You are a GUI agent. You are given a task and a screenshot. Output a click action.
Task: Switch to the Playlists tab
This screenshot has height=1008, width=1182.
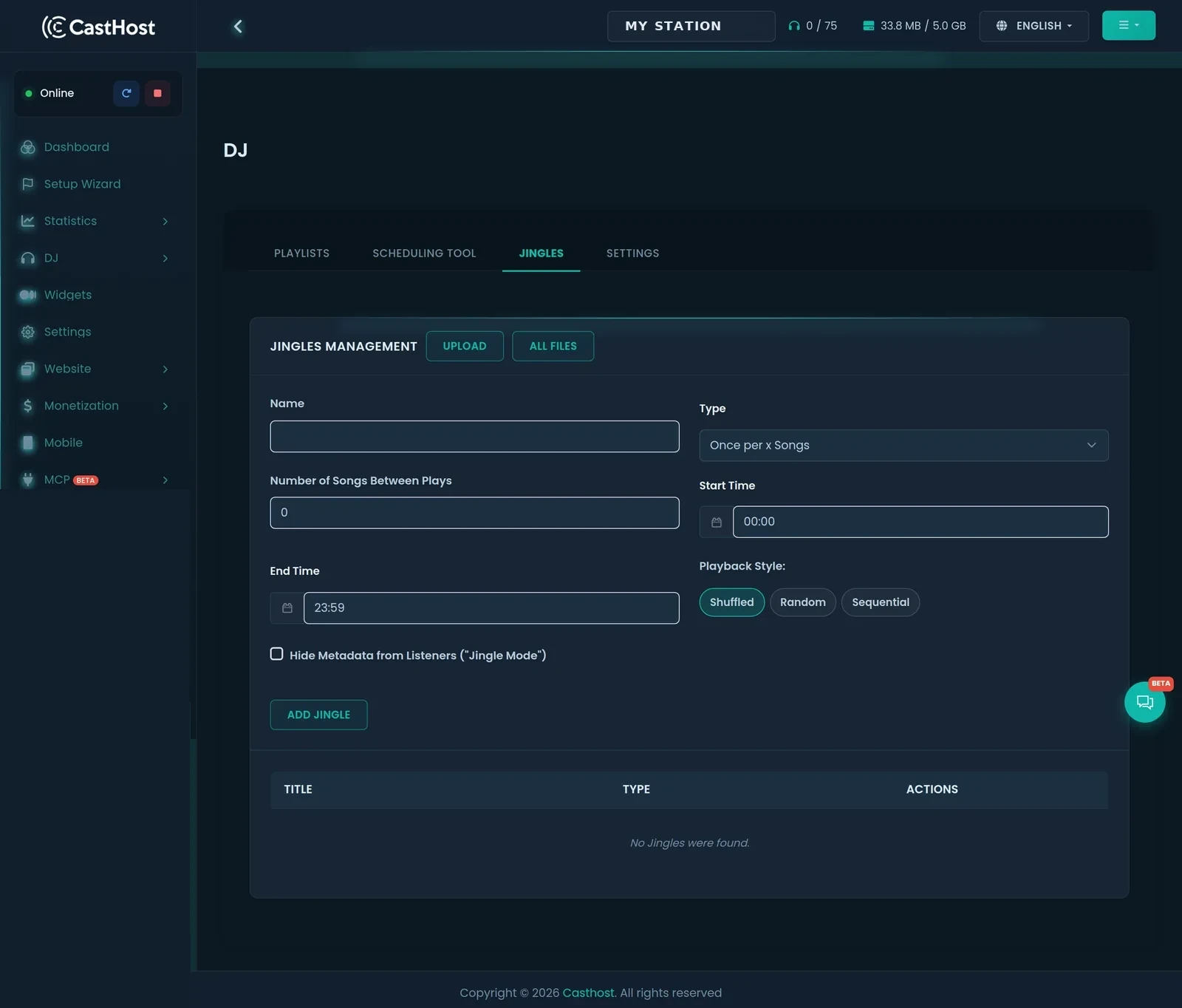pos(301,253)
